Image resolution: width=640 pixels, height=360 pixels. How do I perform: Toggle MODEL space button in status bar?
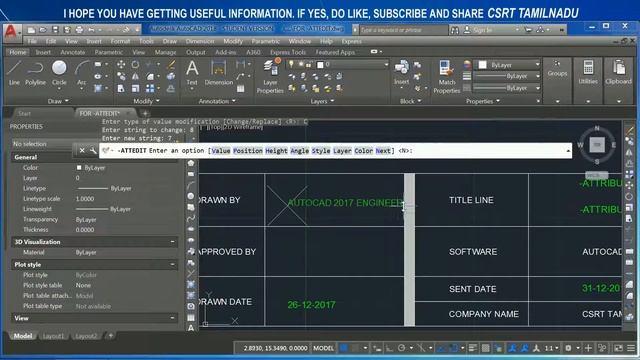coord(323,348)
